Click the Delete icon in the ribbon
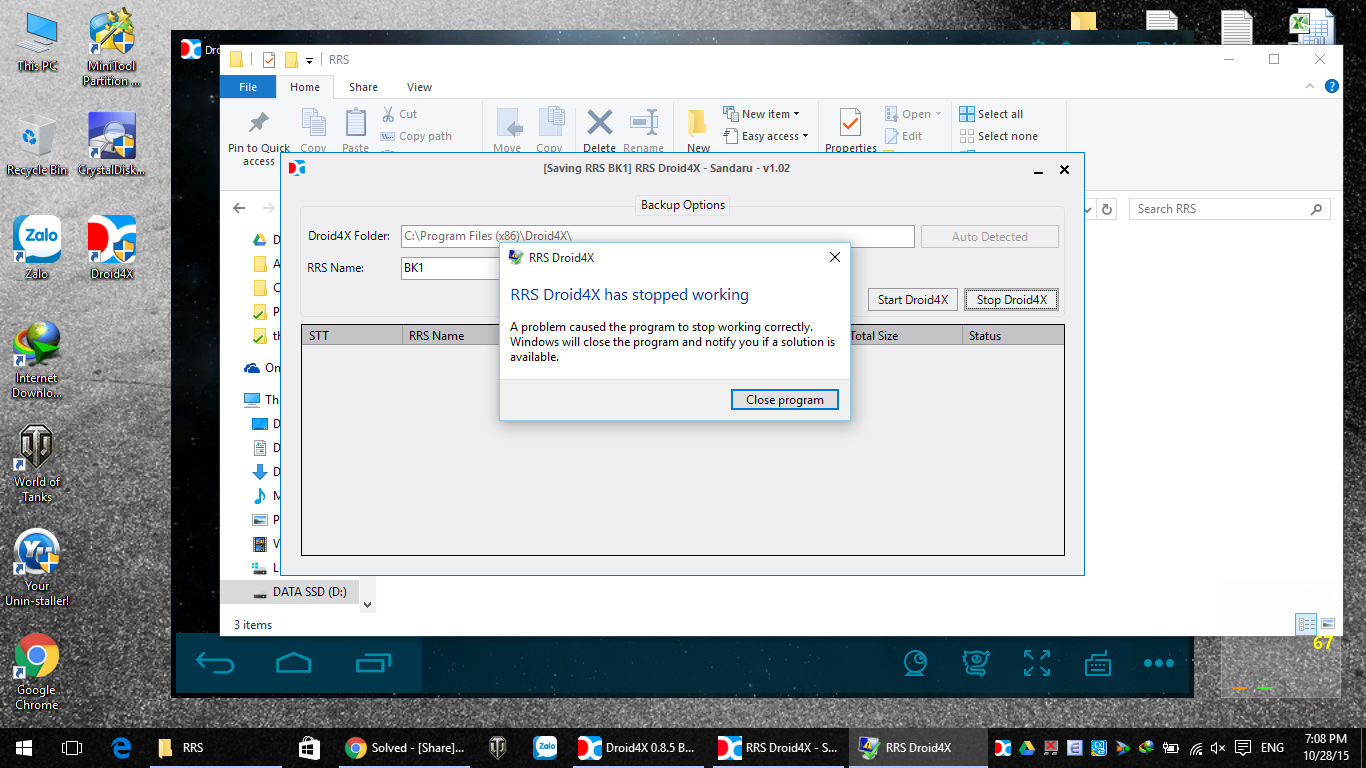 599,130
